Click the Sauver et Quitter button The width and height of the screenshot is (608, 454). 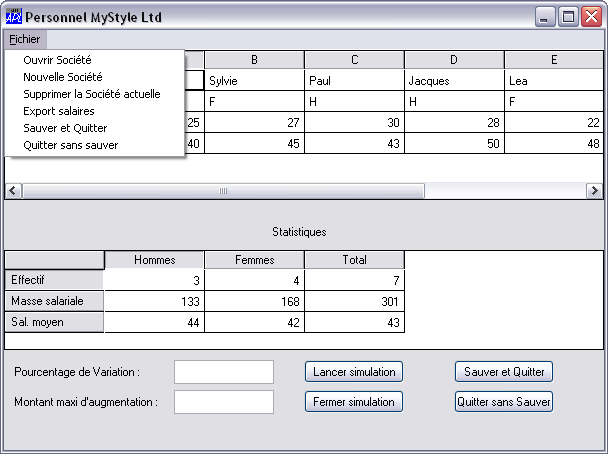click(504, 372)
